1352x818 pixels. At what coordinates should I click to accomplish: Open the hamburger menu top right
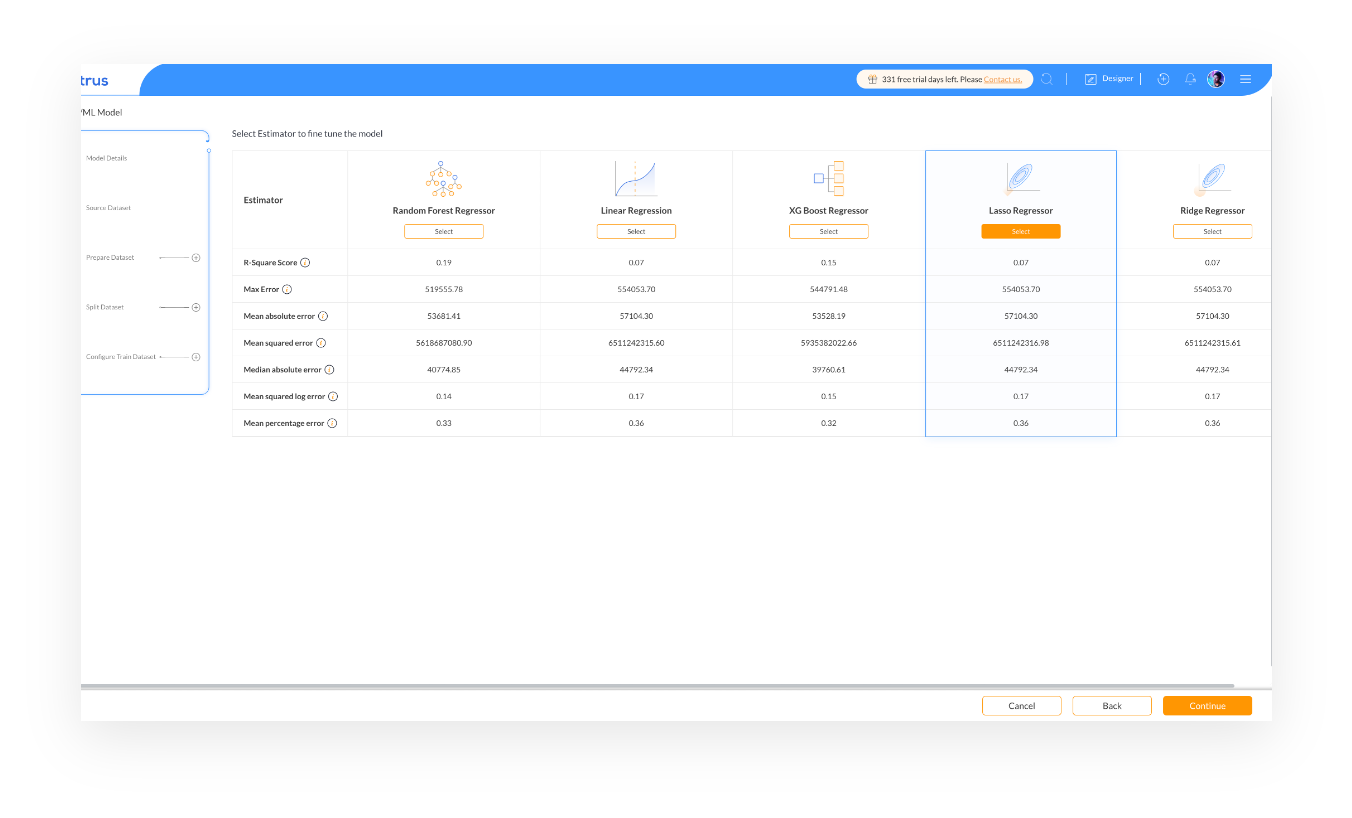[1245, 78]
